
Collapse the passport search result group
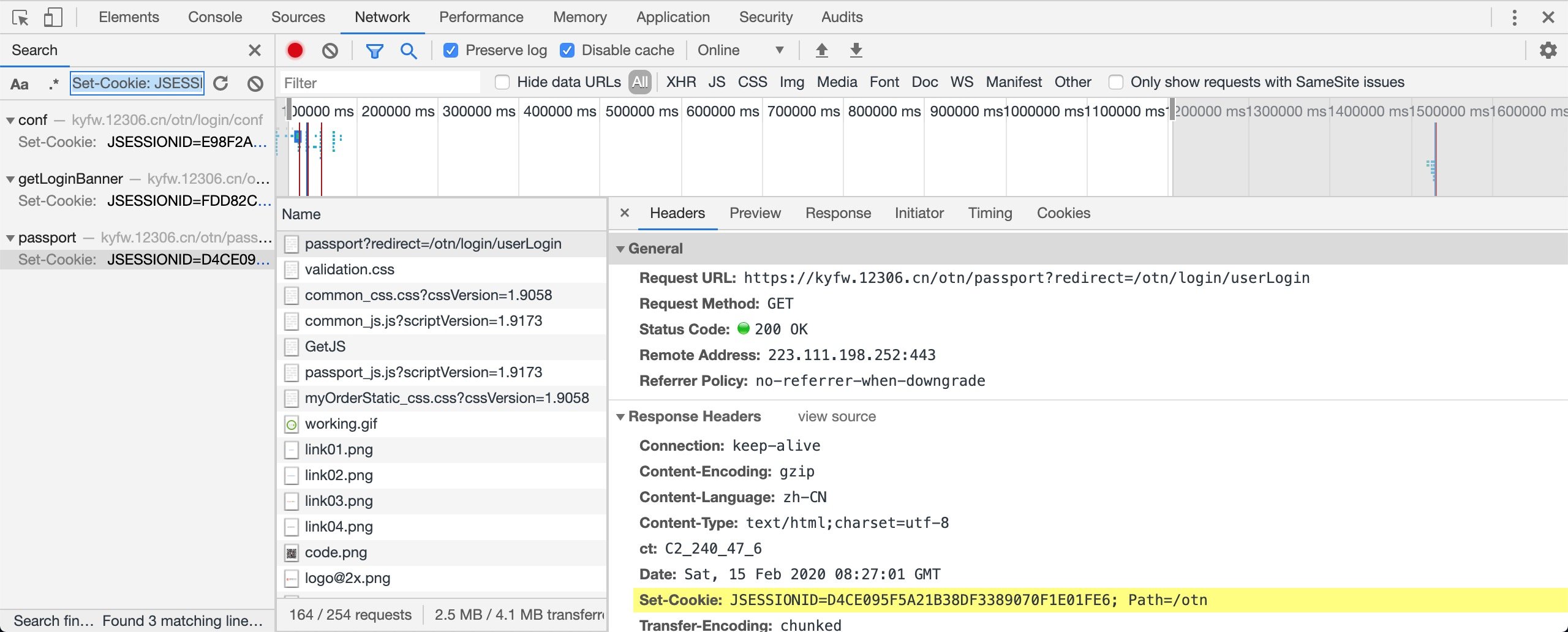[x=10, y=237]
